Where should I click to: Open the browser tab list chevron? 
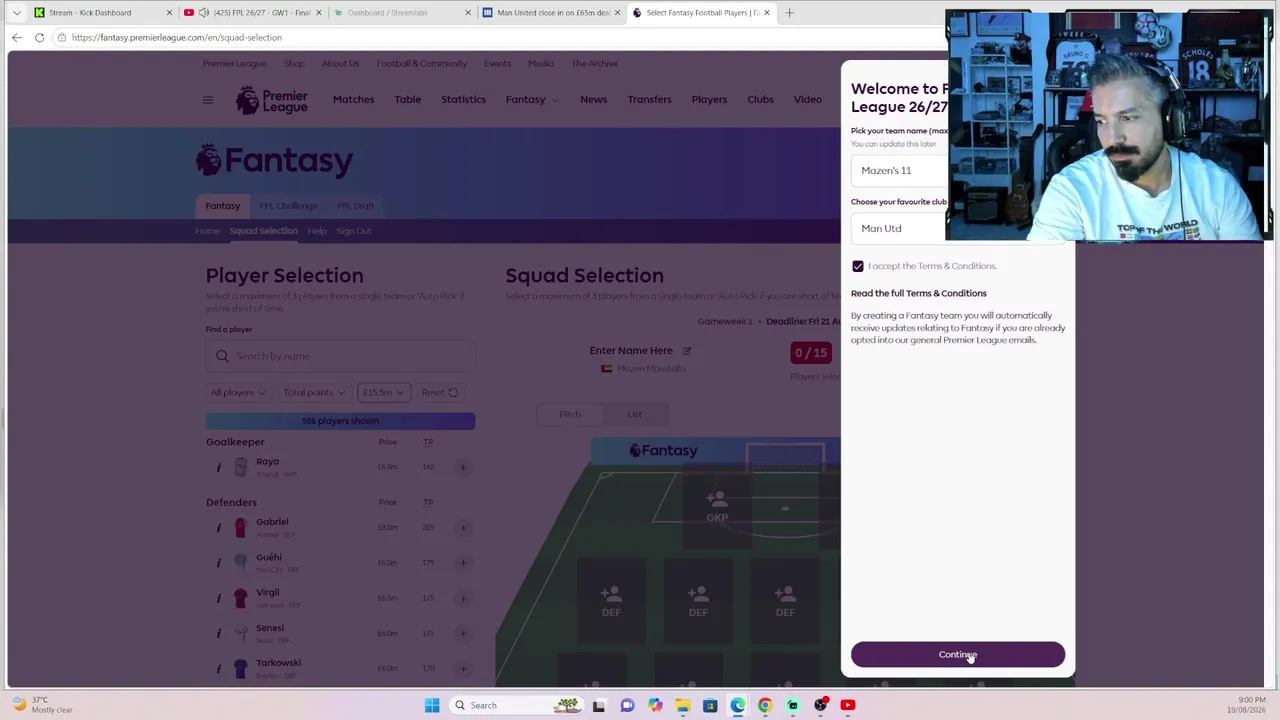click(17, 13)
